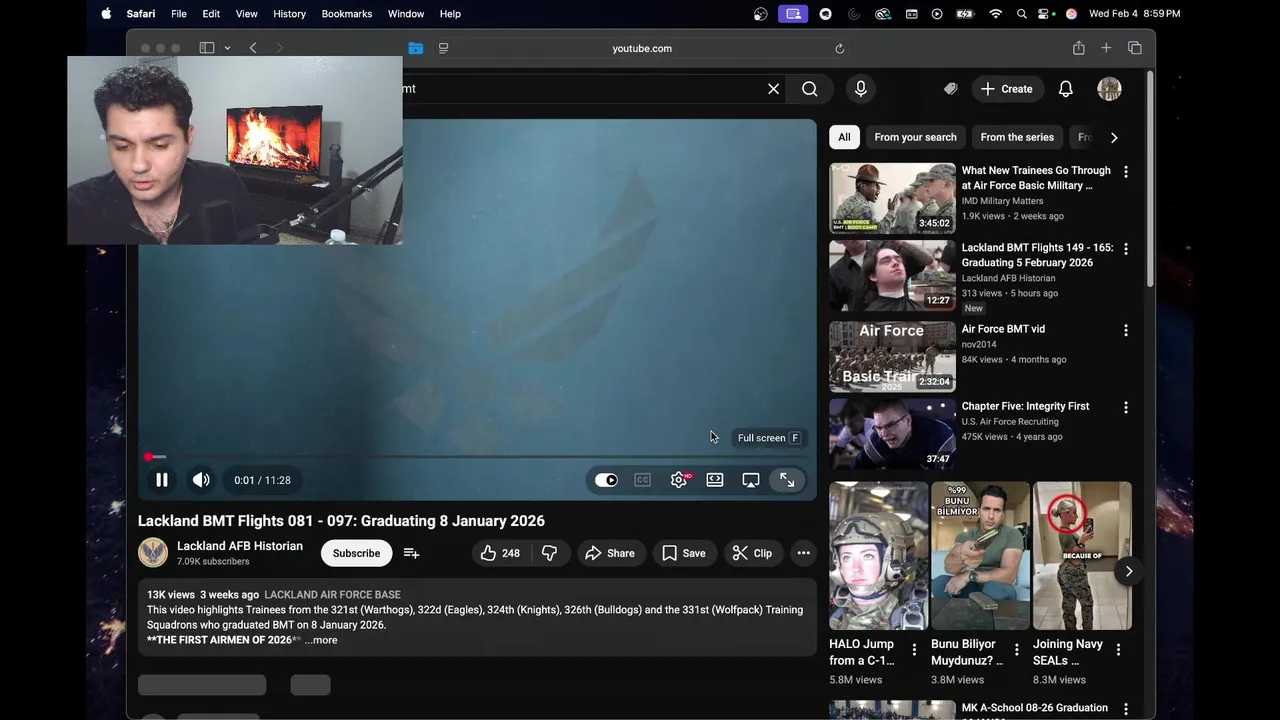Save the video to playlist
Viewport: 1280px width, 720px height.
pyautogui.click(x=684, y=553)
